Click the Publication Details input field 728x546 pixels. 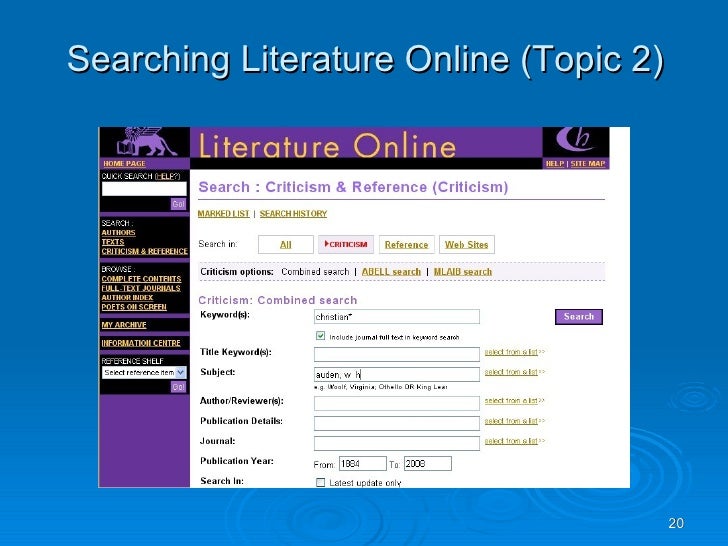coord(396,423)
